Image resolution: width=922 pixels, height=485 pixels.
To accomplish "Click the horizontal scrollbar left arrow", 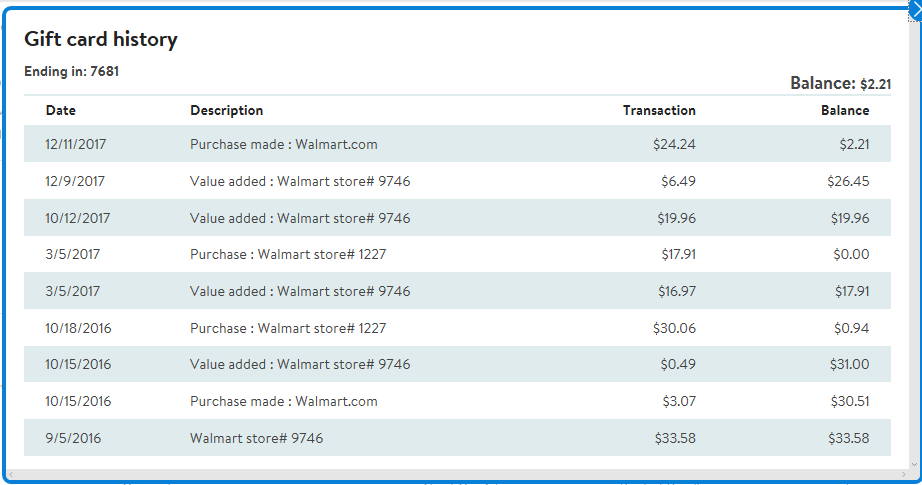I will pyautogui.click(x=10, y=474).
